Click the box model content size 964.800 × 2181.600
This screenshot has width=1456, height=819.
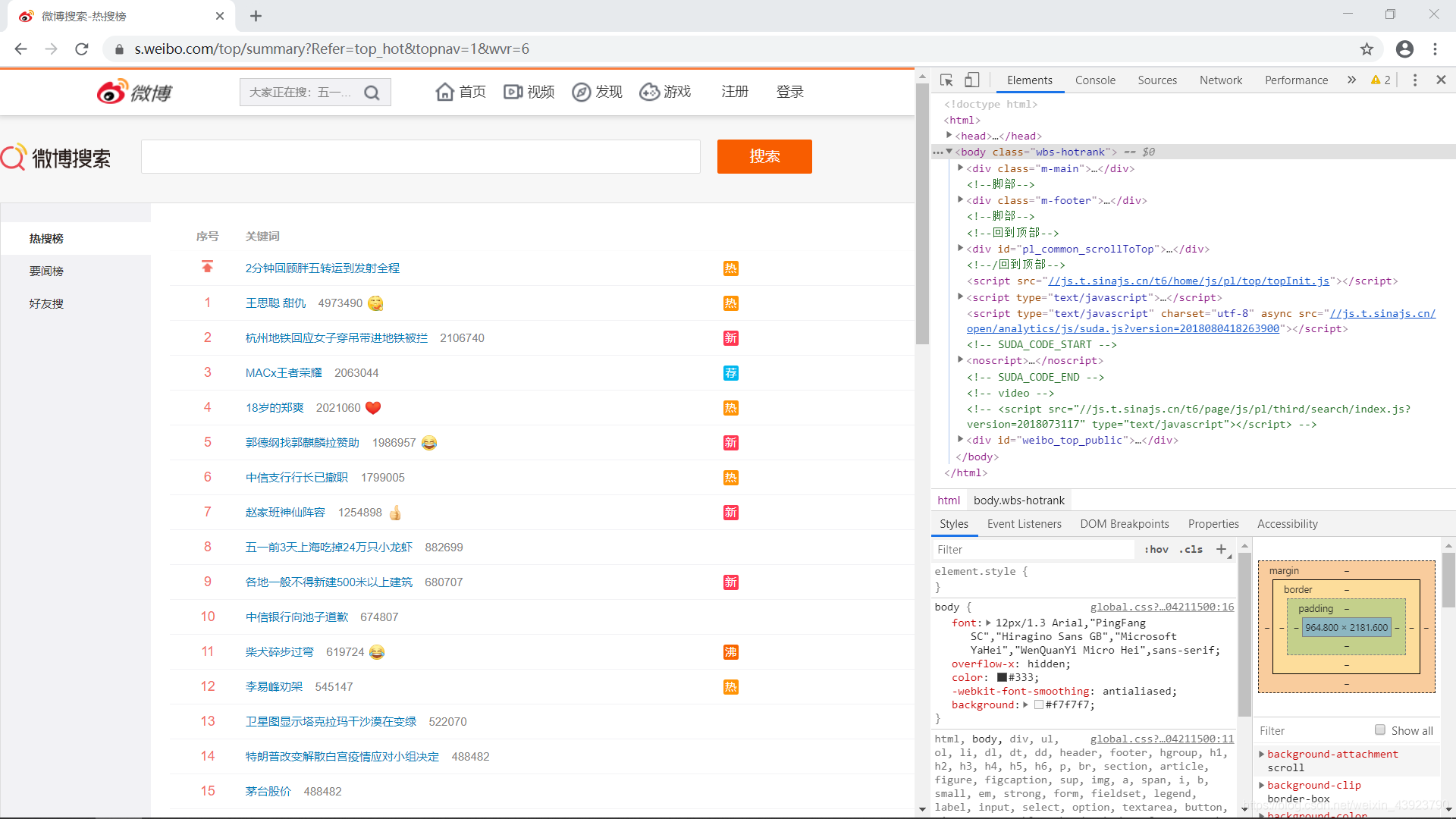(1346, 627)
